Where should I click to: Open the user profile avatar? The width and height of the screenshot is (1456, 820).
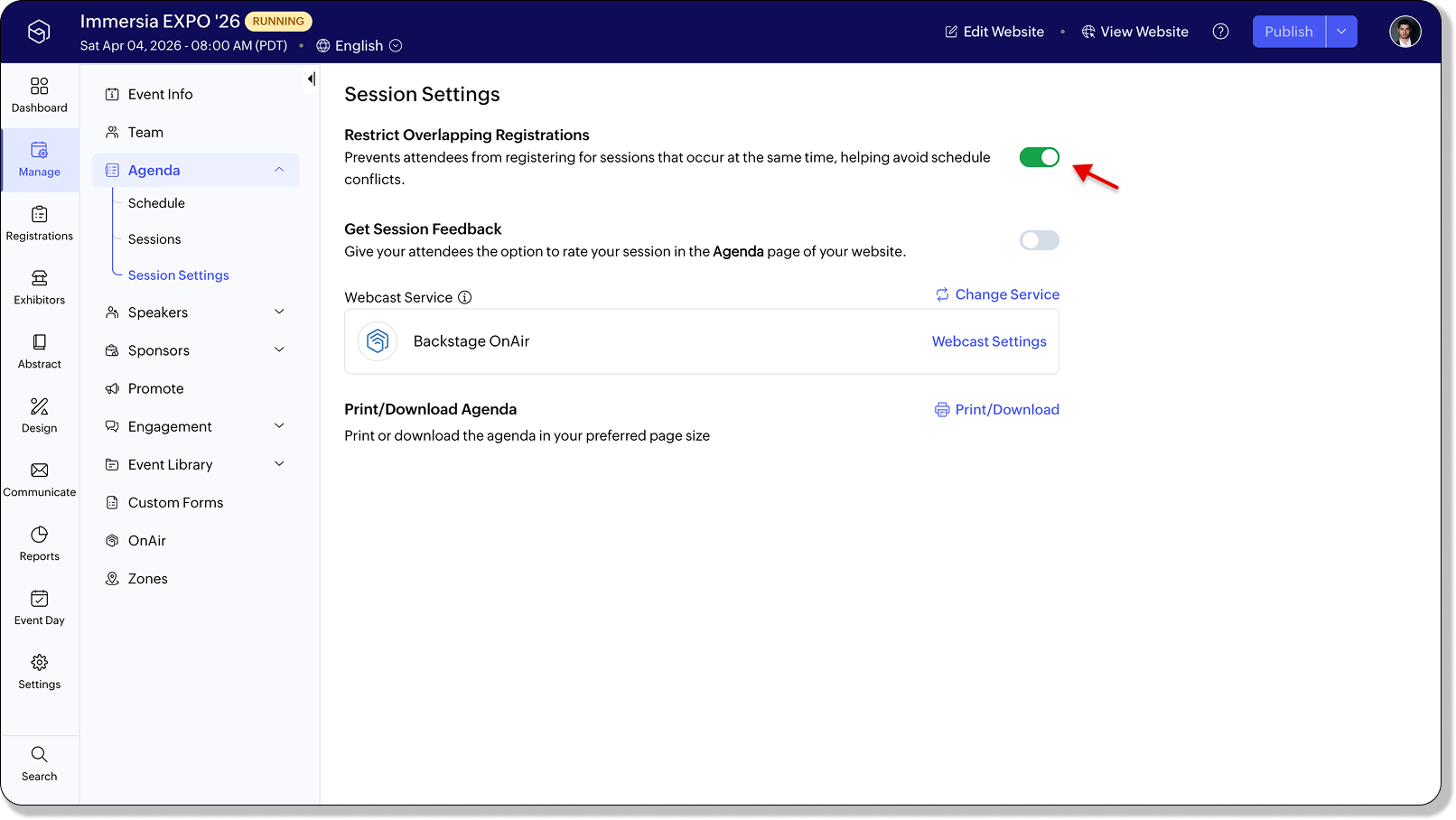(x=1405, y=32)
